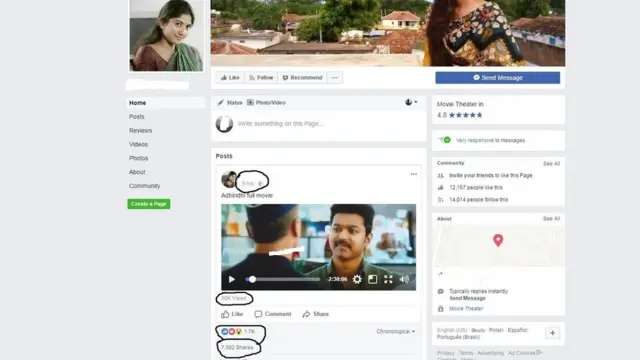Switch language to Español
640x360 pixels.
[x=518, y=330]
